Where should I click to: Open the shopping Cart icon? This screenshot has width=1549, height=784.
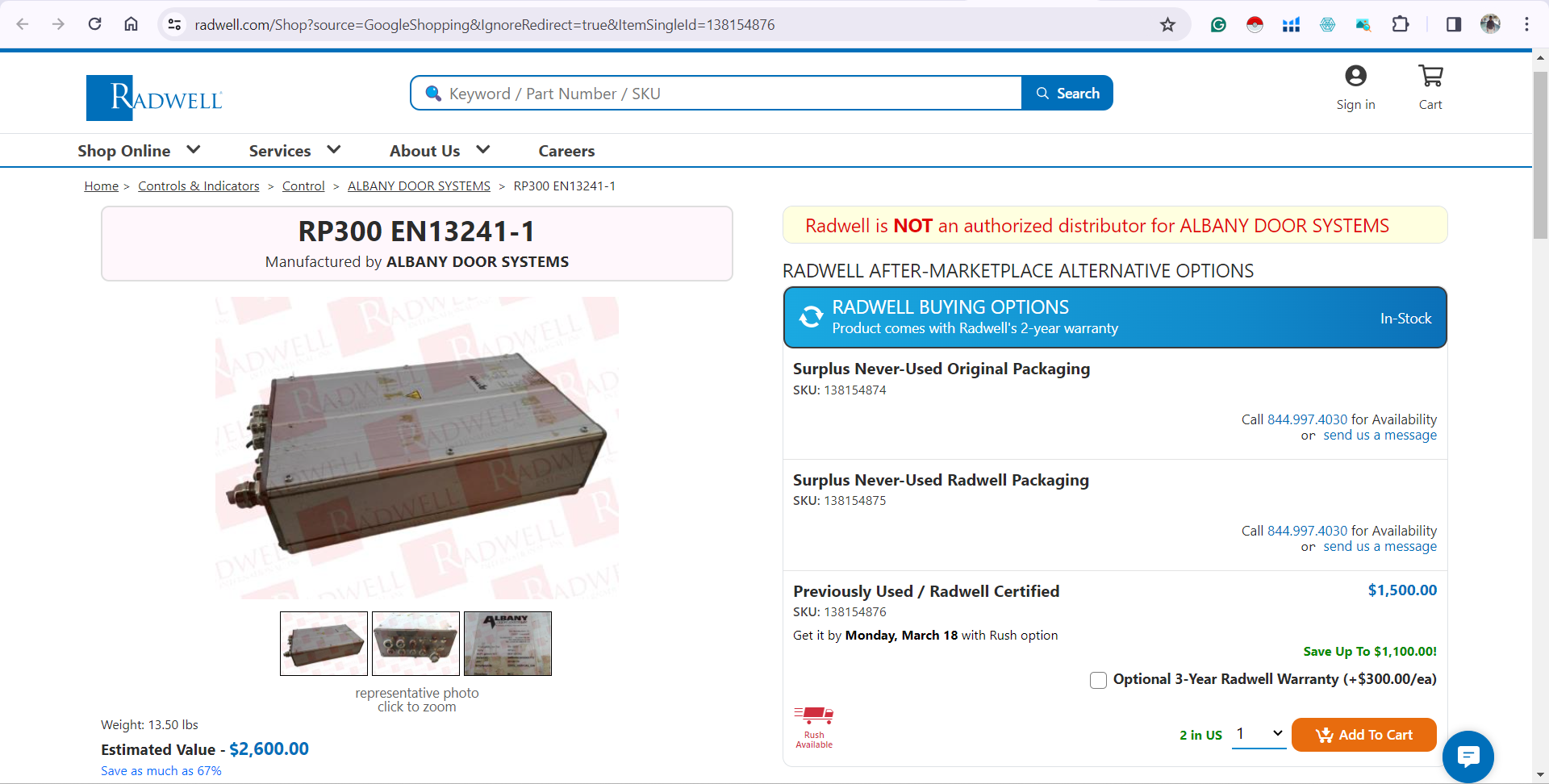[x=1430, y=77]
